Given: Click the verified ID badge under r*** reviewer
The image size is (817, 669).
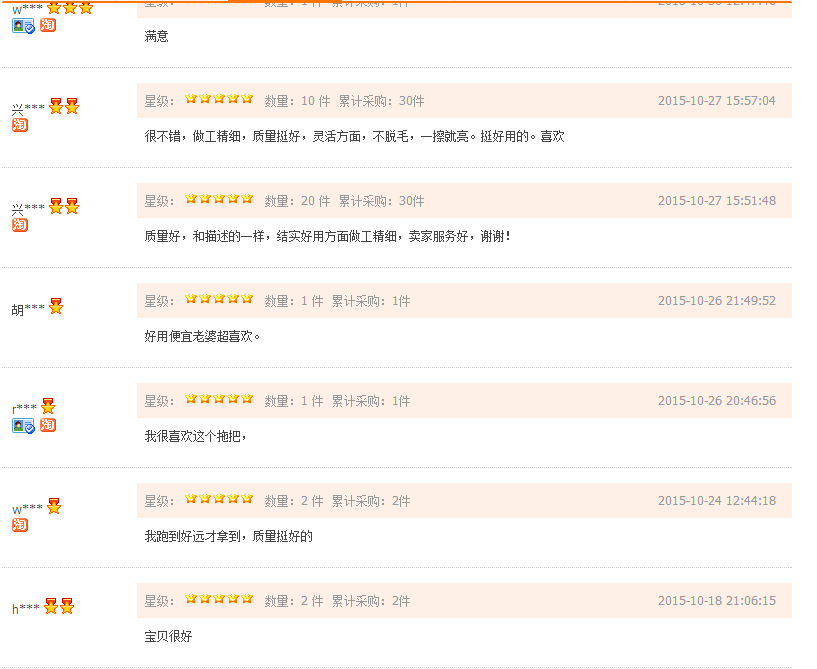Looking at the screenshot, I should (x=23, y=426).
